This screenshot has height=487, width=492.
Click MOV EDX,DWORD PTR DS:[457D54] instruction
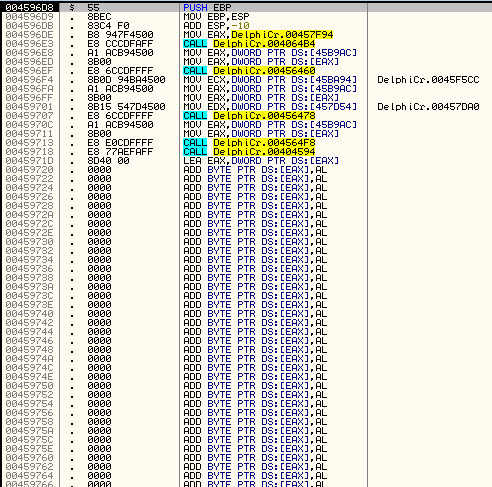[270, 107]
